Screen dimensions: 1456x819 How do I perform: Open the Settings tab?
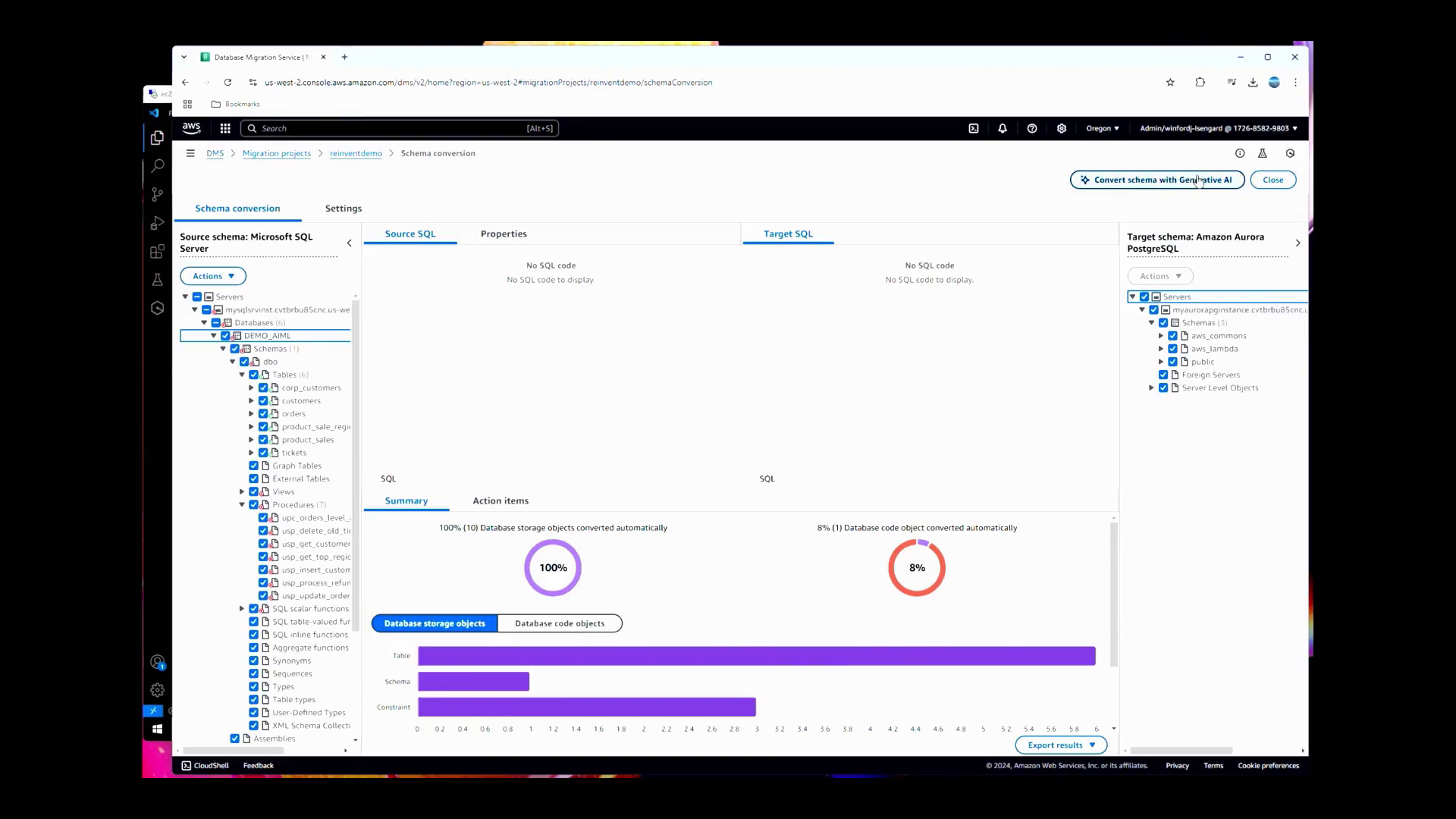pos(343,209)
